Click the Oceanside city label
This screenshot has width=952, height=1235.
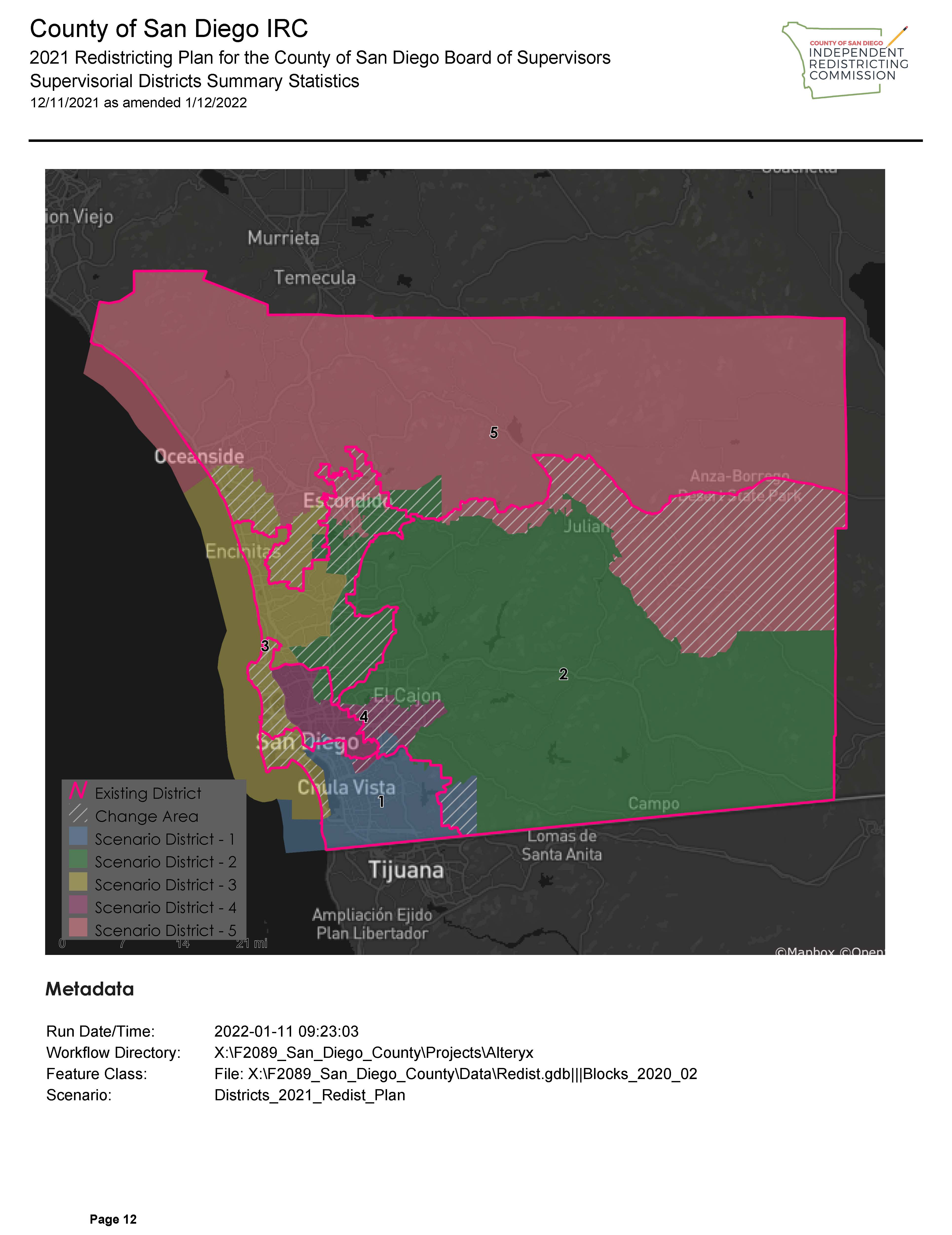click(x=199, y=456)
